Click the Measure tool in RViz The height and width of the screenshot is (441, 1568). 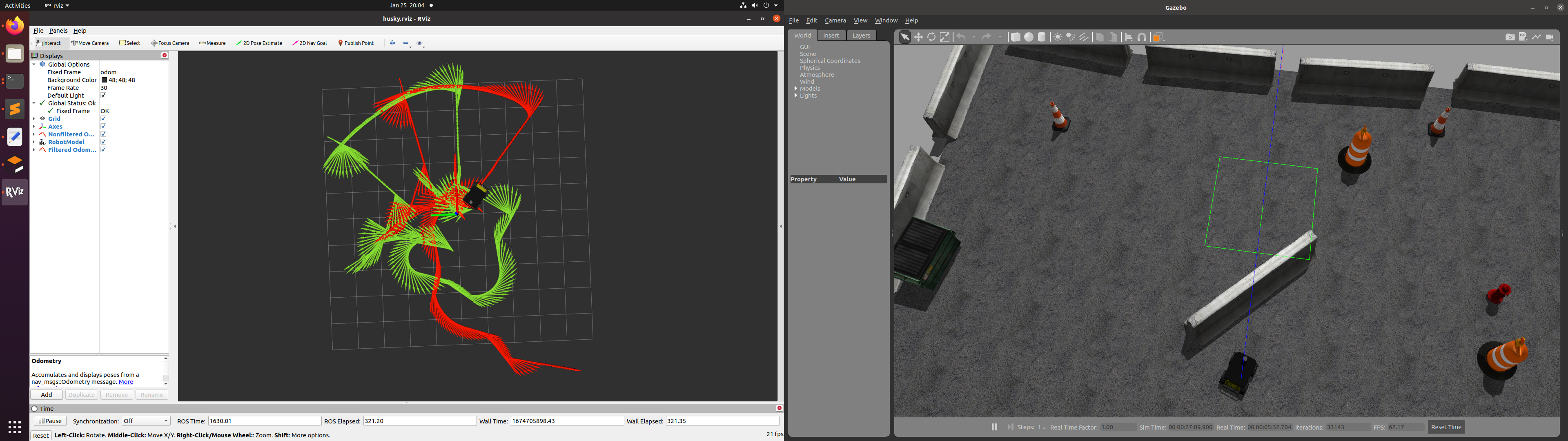pos(212,43)
